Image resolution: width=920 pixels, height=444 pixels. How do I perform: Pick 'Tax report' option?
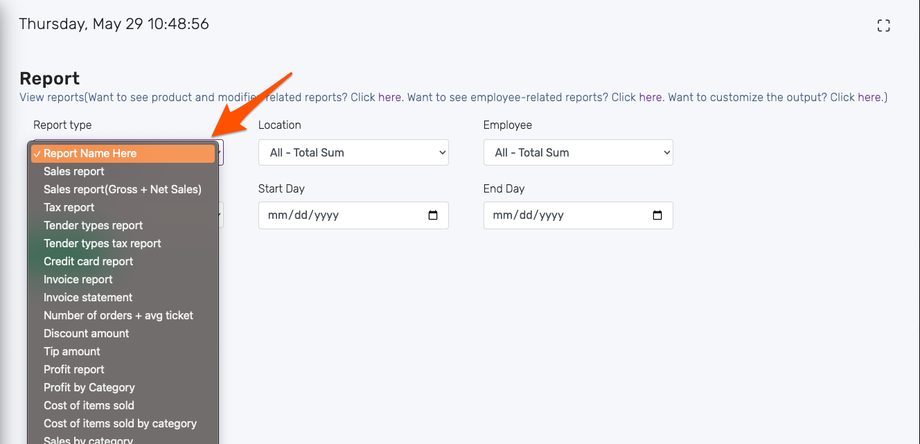[69, 208]
